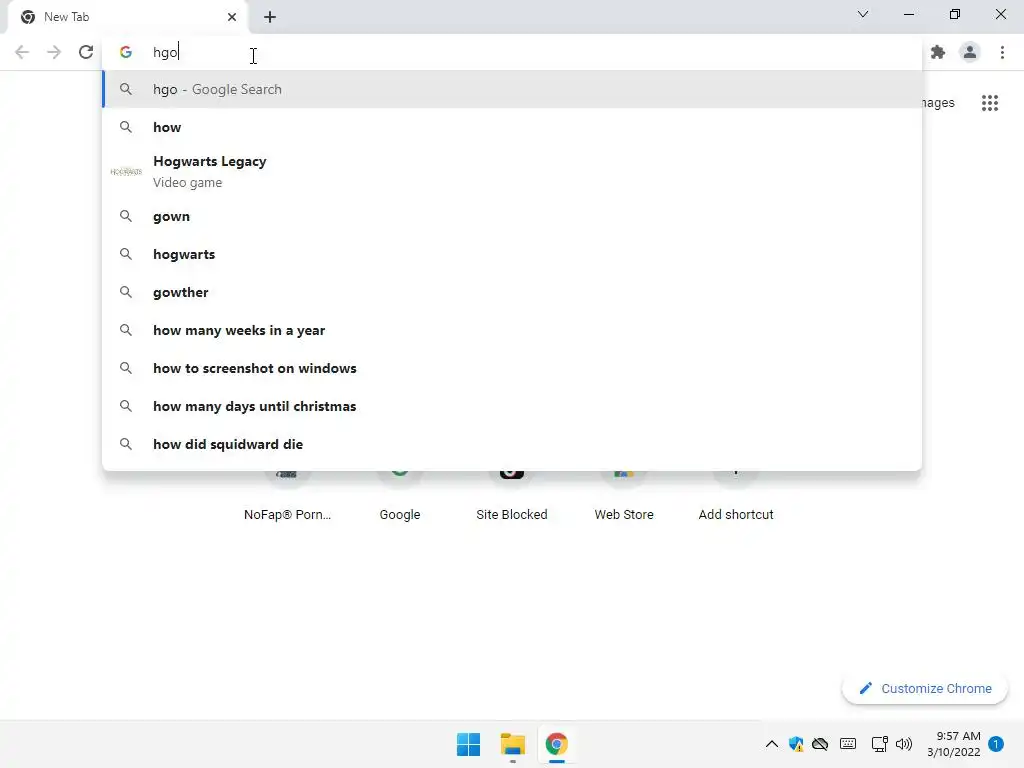1024x768 pixels.
Task: Open the Windows Start menu
Action: click(468, 744)
